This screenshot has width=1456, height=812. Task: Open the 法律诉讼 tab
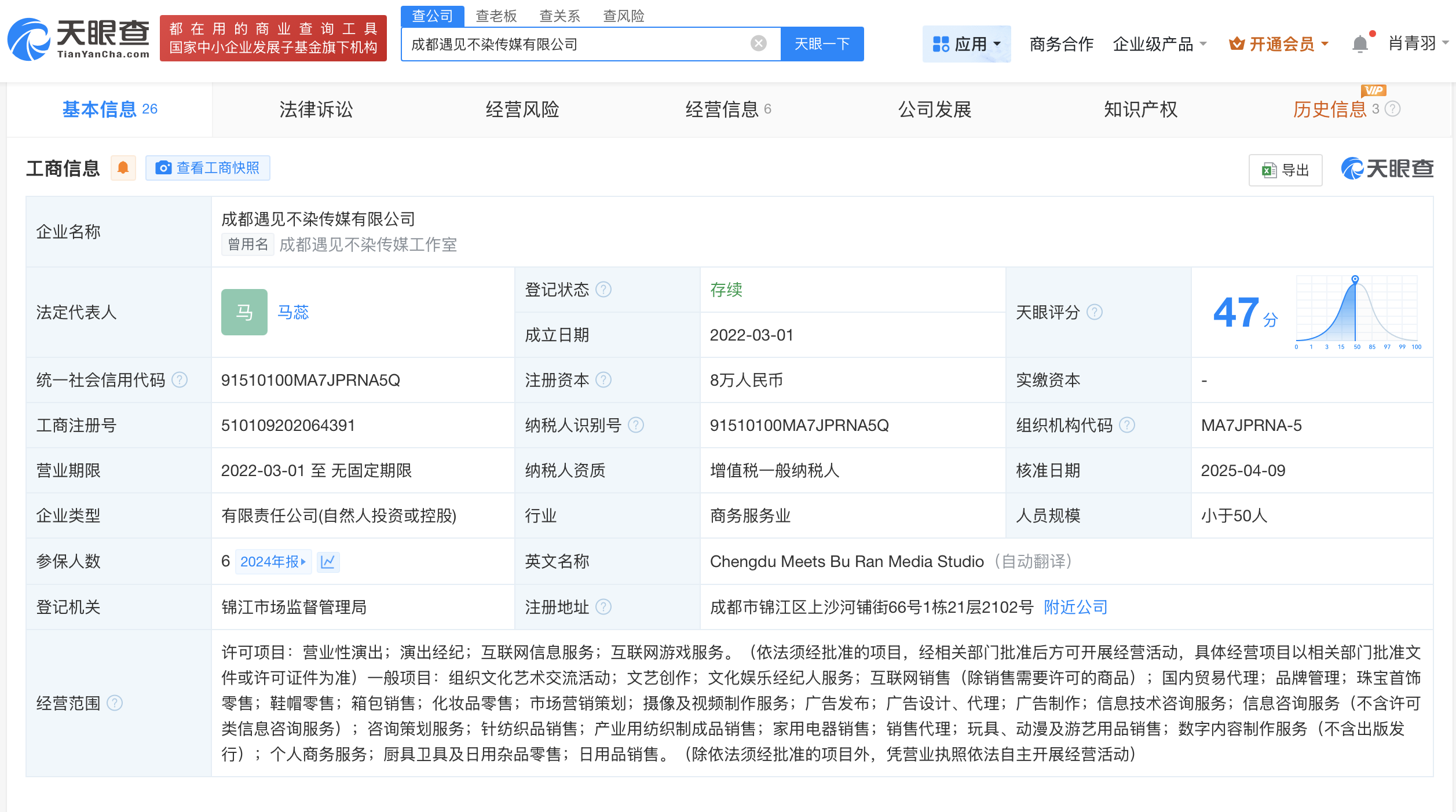click(316, 109)
